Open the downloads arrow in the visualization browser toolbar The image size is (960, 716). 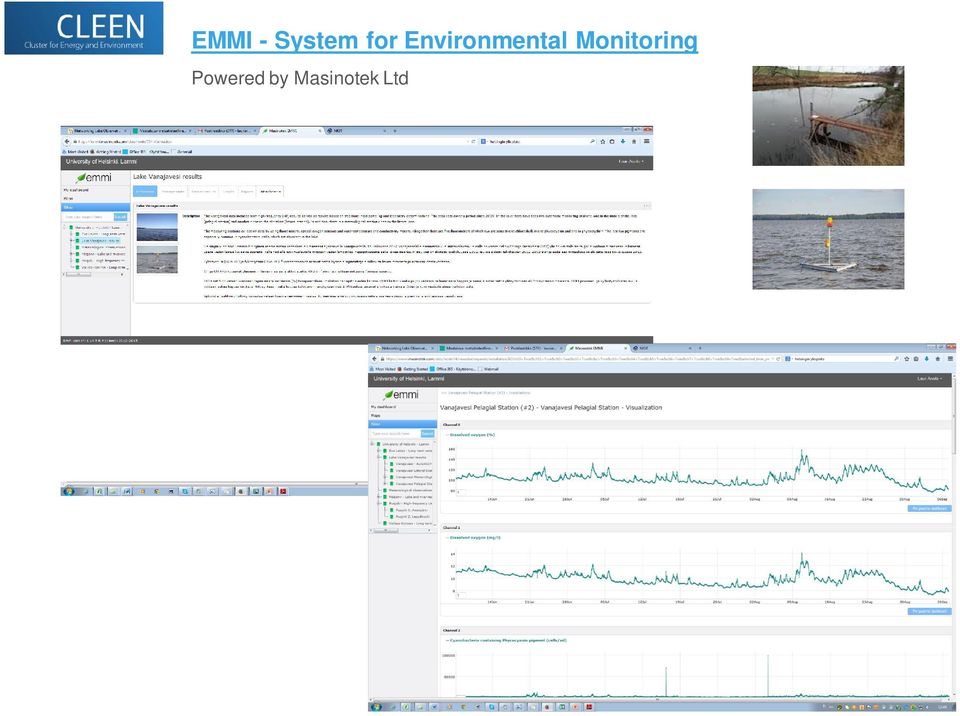926,359
